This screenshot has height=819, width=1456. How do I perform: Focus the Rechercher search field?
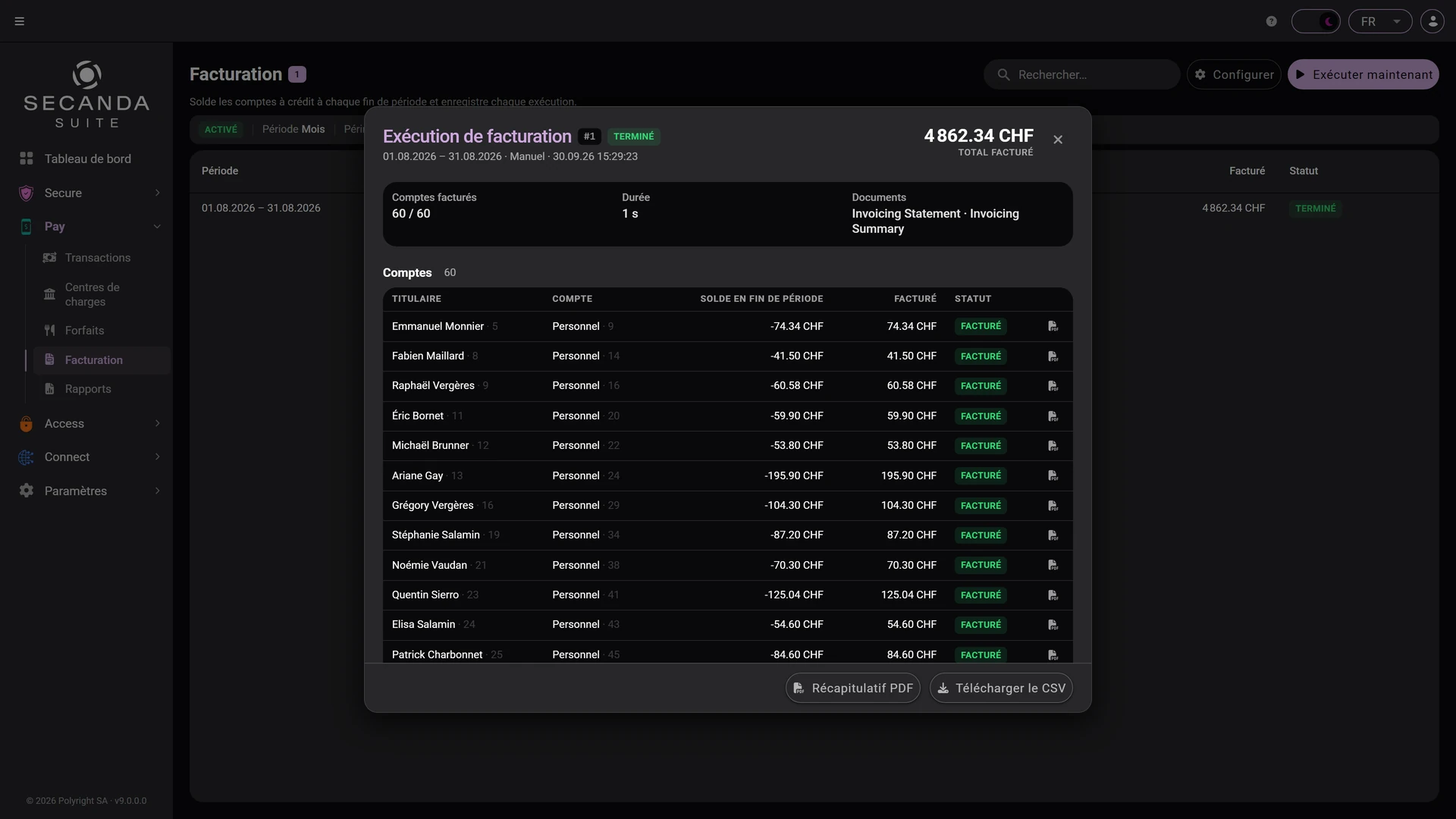tap(1082, 74)
